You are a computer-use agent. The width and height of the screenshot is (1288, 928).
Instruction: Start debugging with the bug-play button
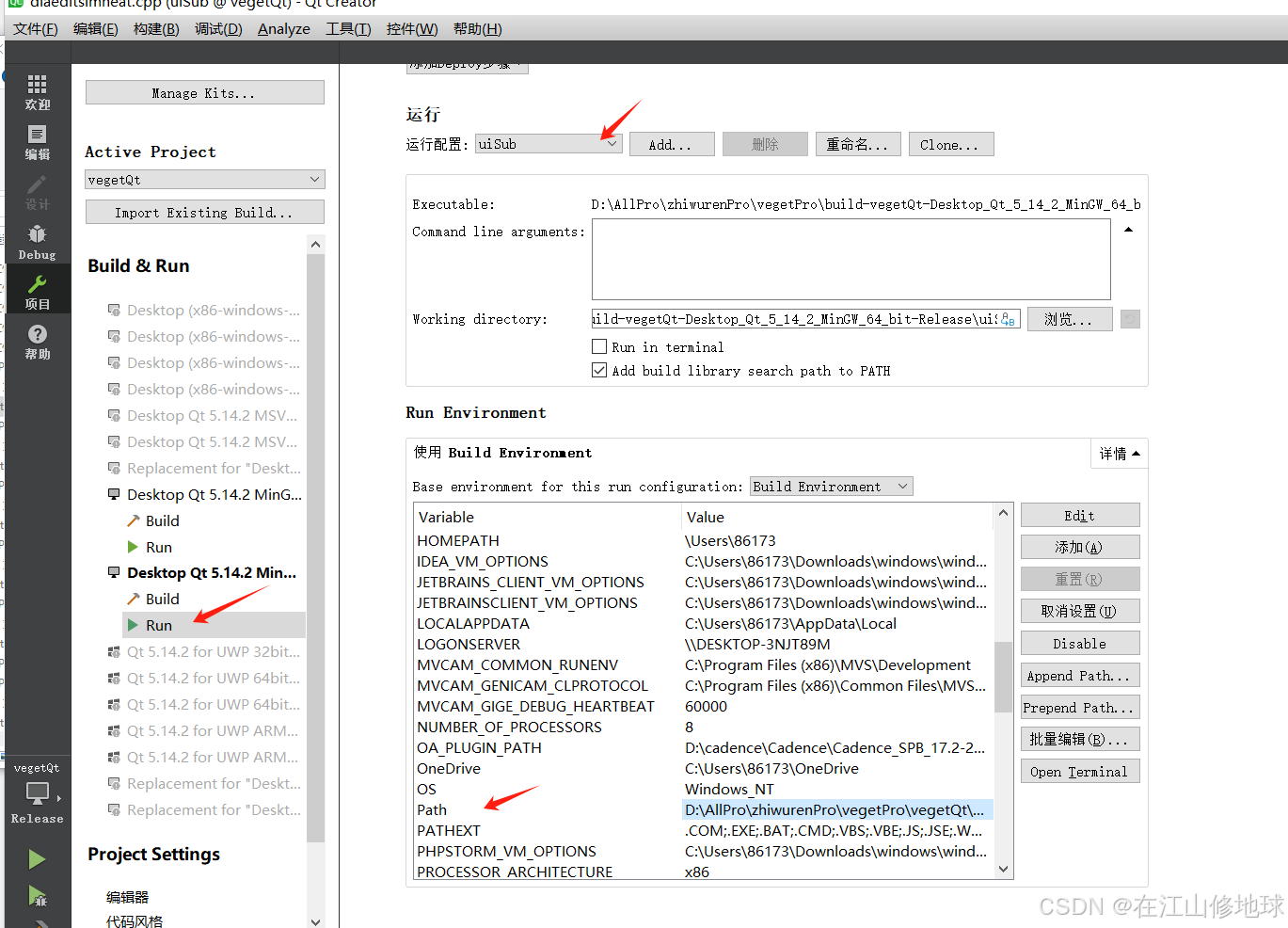point(37,895)
